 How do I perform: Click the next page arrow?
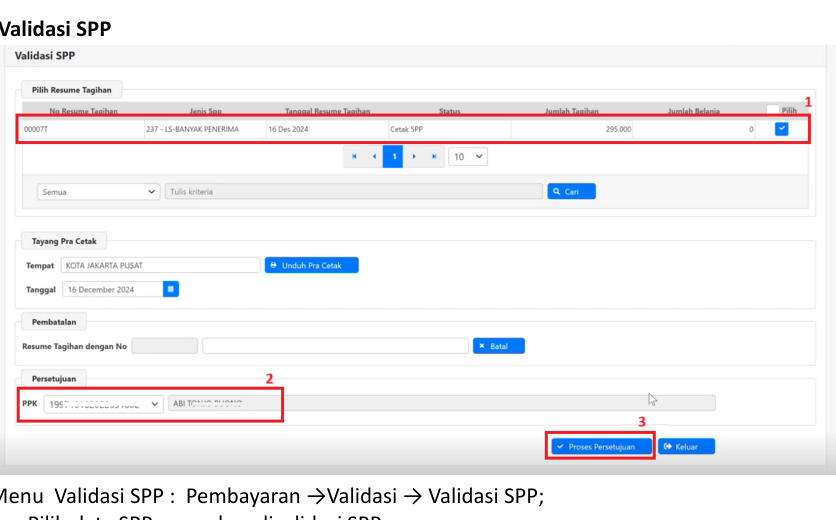(413, 157)
